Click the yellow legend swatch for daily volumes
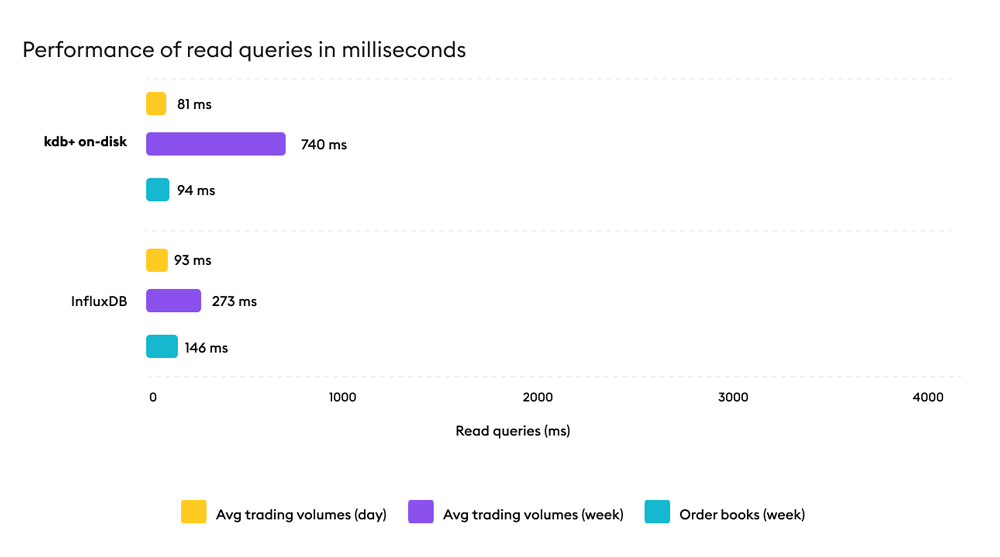 [194, 512]
